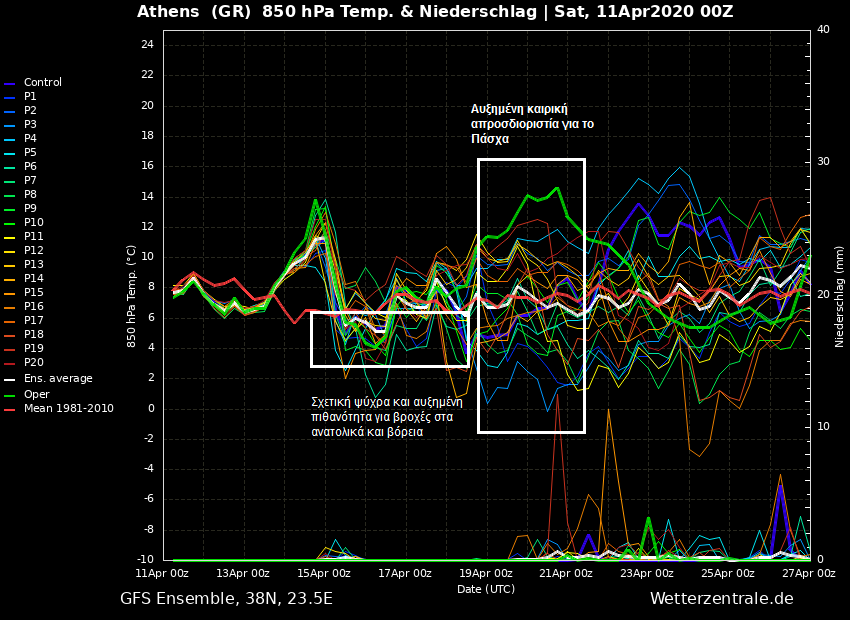Click the red swatch beside Mean 1981-2010
The image size is (850, 620).
pyautogui.click(x=10, y=409)
